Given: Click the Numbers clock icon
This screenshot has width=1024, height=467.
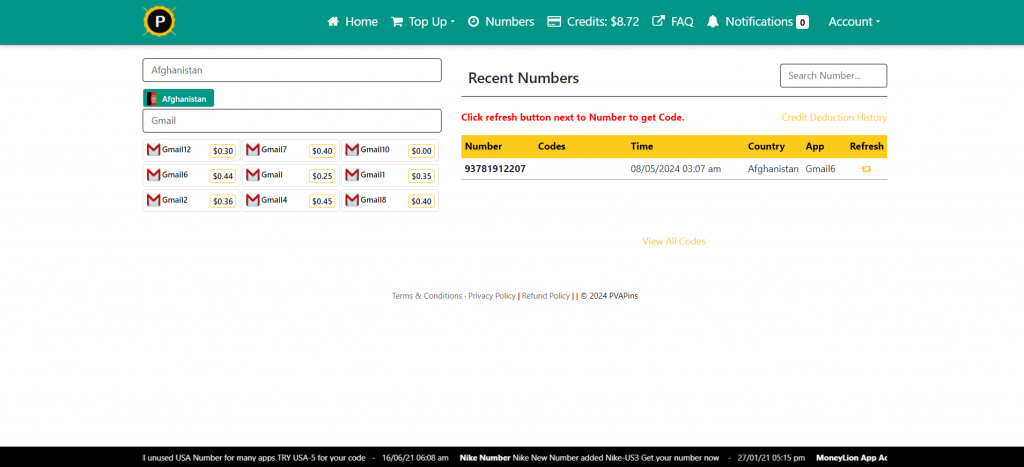Looking at the screenshot, I should pyautogui.click(x=473, y=22).
